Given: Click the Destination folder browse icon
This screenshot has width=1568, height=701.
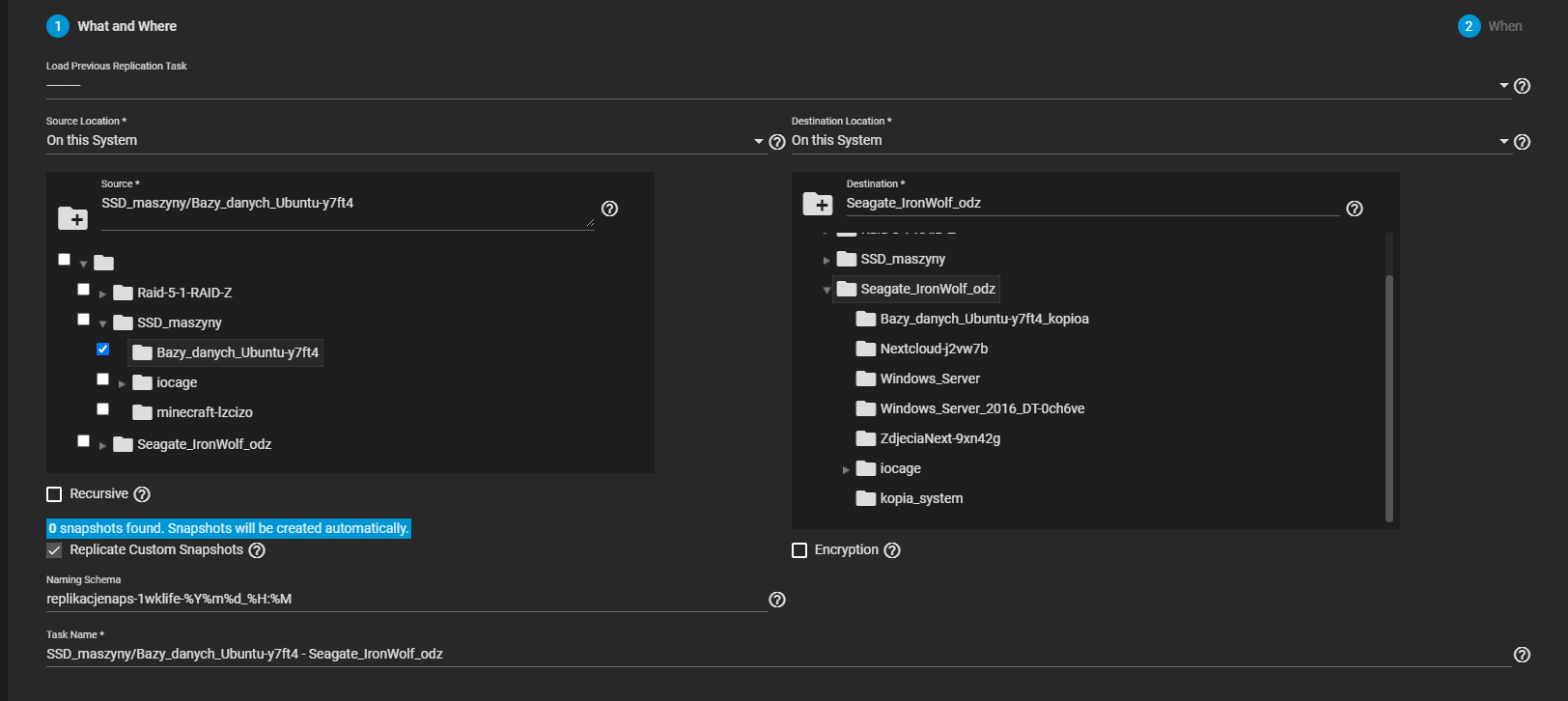Looking at the screenshot, I should (x=817, y=204).
